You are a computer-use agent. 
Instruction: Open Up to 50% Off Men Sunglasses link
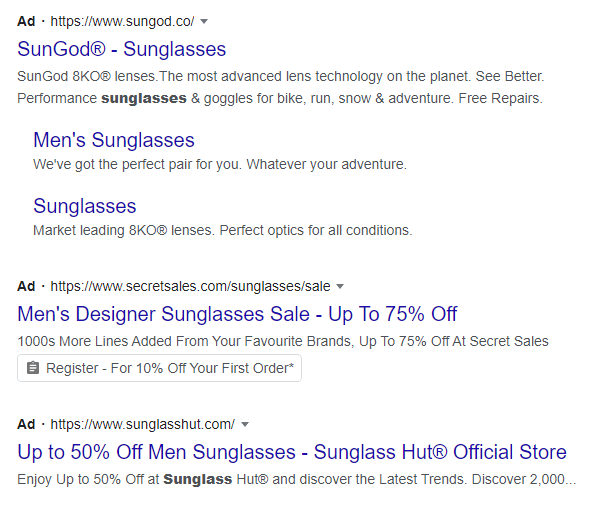[292, 452]
